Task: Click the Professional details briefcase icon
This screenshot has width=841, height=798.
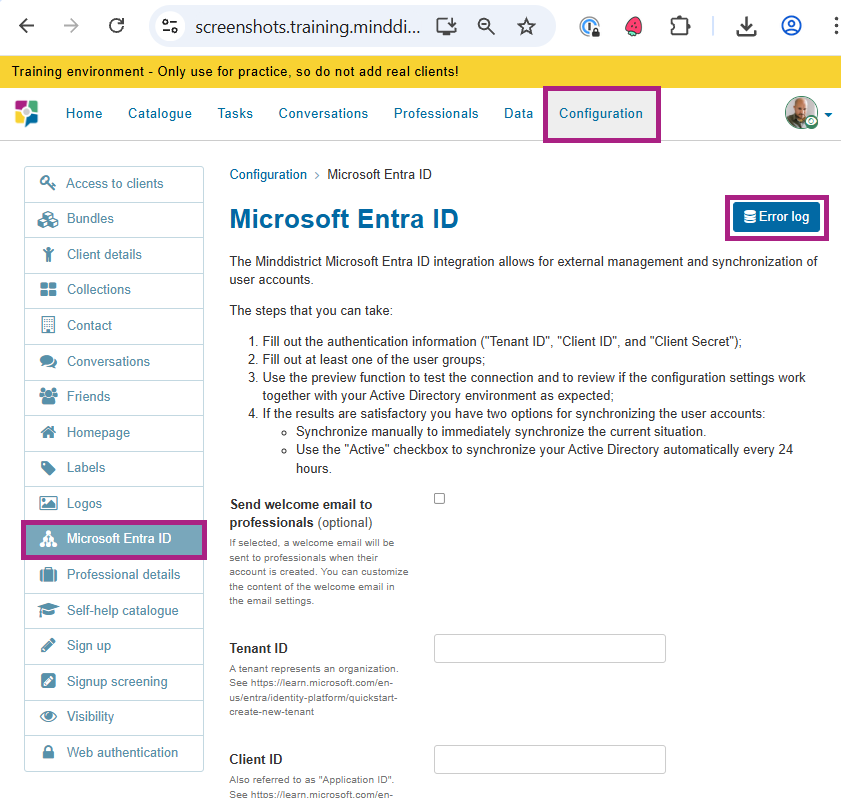Action: (x=48, y=574)
